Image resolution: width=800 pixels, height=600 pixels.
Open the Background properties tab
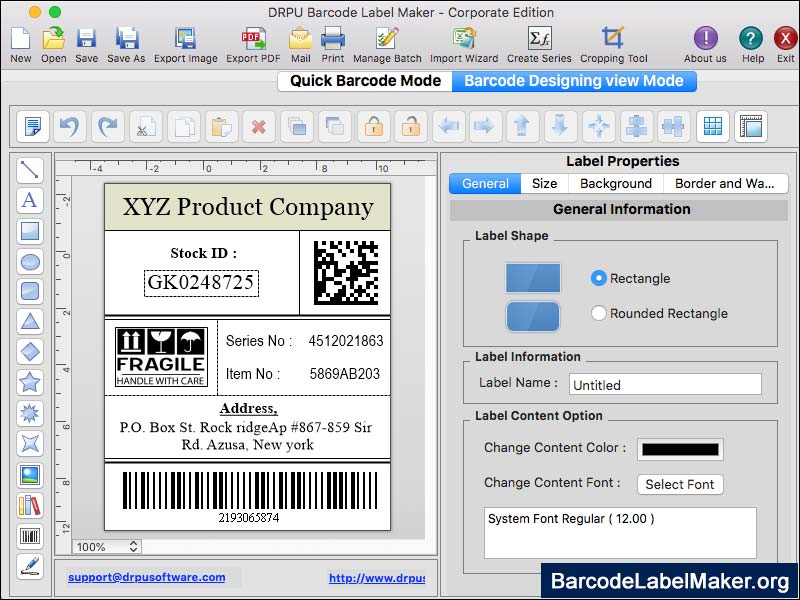pyautogui.click(x=616, y=184)
